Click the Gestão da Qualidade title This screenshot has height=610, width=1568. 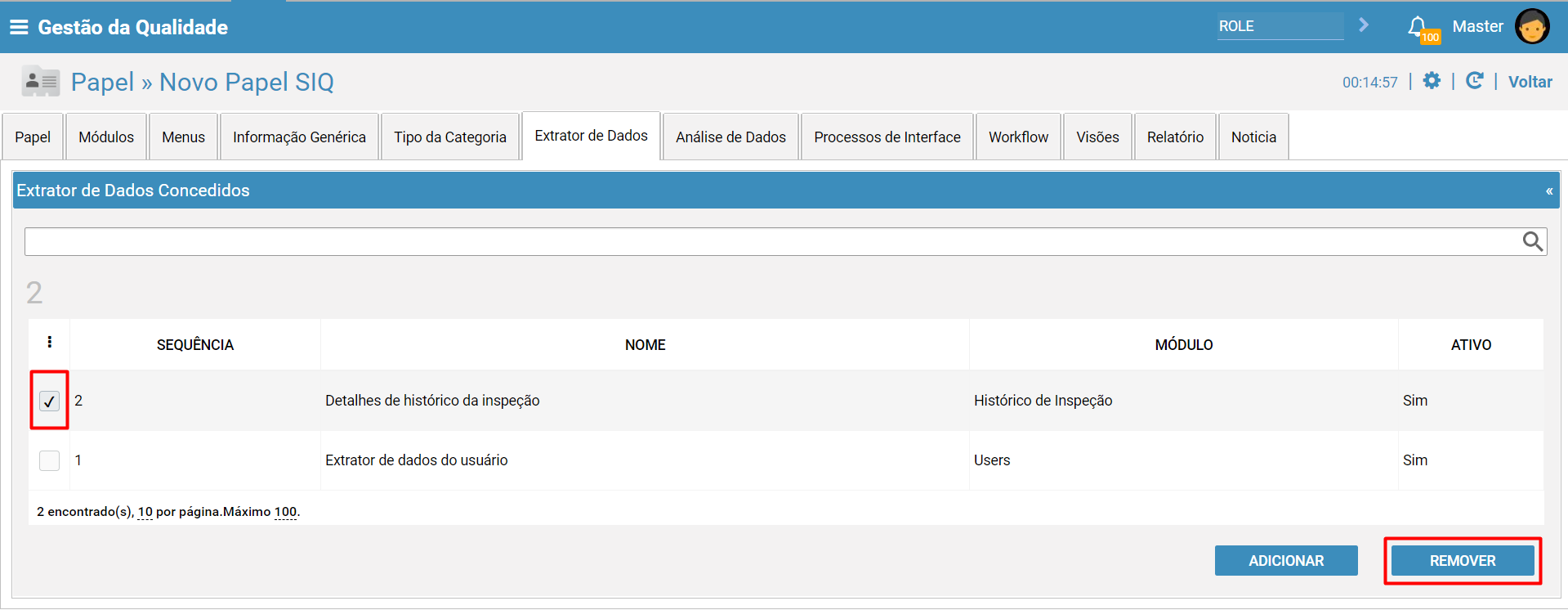point(133,27)
